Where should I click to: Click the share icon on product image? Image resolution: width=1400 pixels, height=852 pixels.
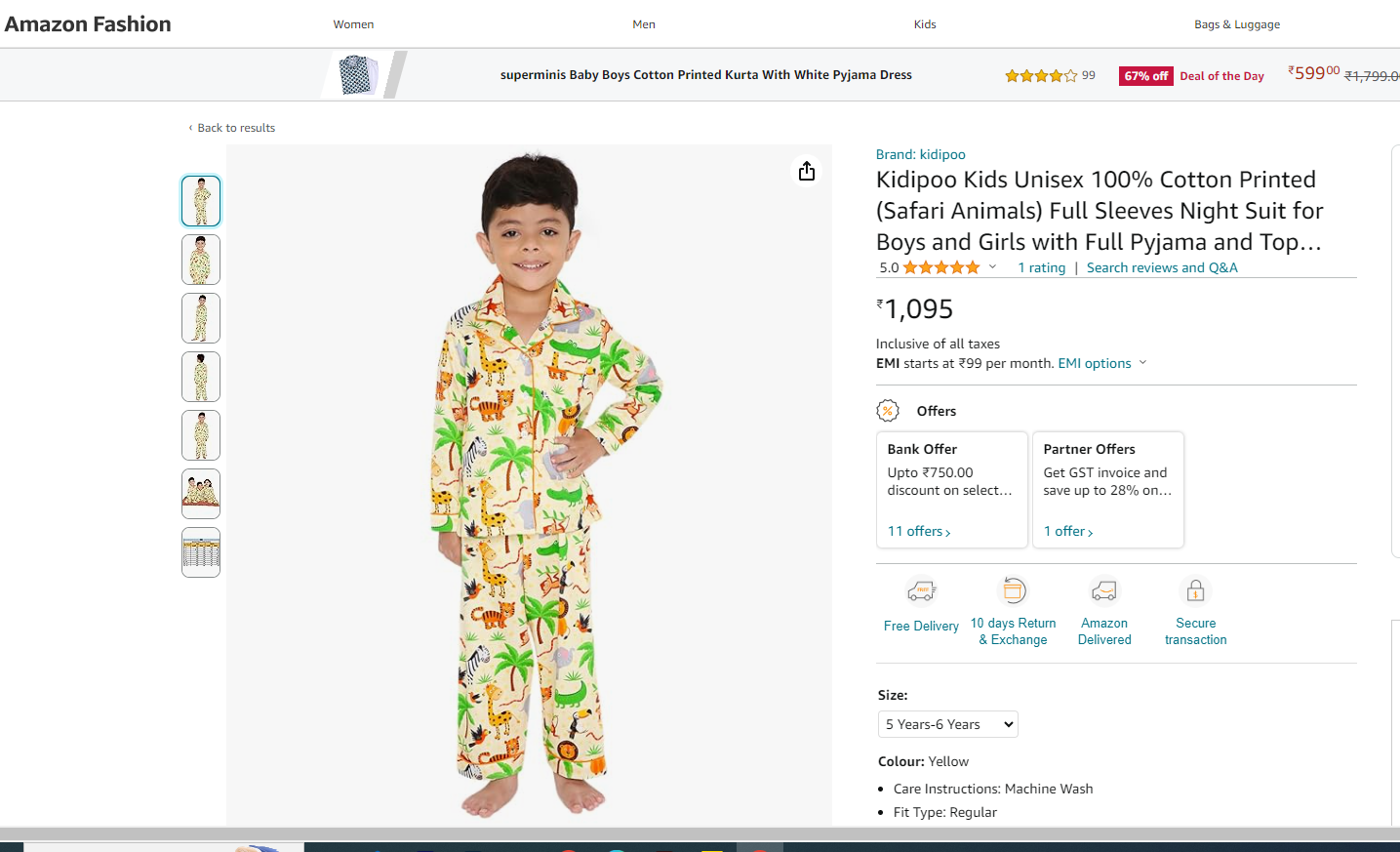pos(807,172)
